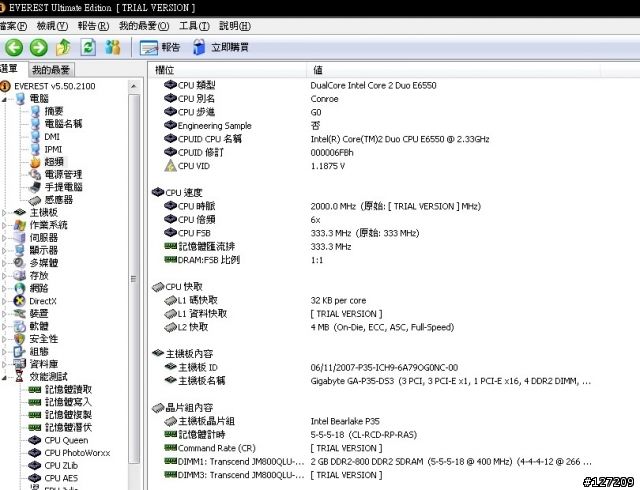Click the 資料庫 database icon
The image size is (640, 490).
pos(19,364)
